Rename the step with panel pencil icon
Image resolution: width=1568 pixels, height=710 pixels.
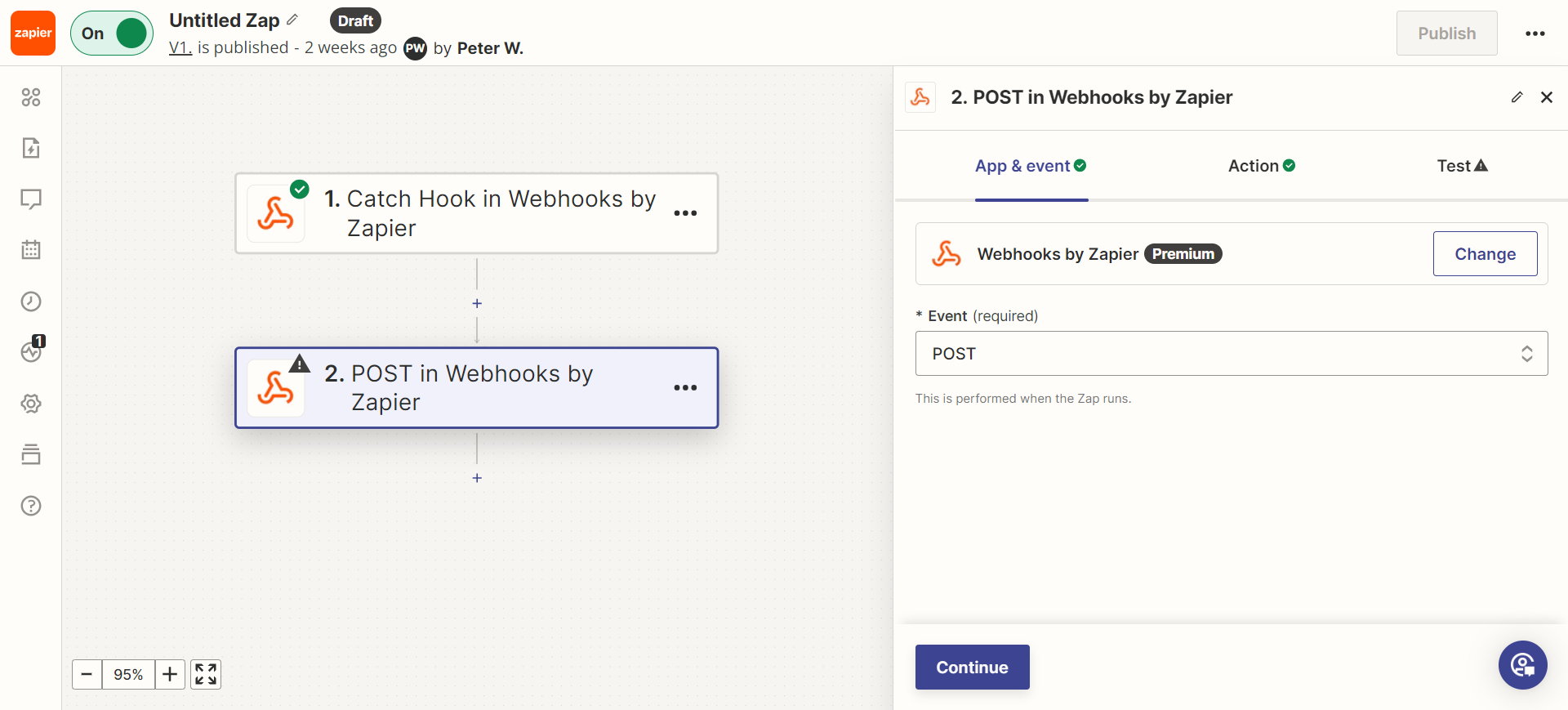point(1517,97)
